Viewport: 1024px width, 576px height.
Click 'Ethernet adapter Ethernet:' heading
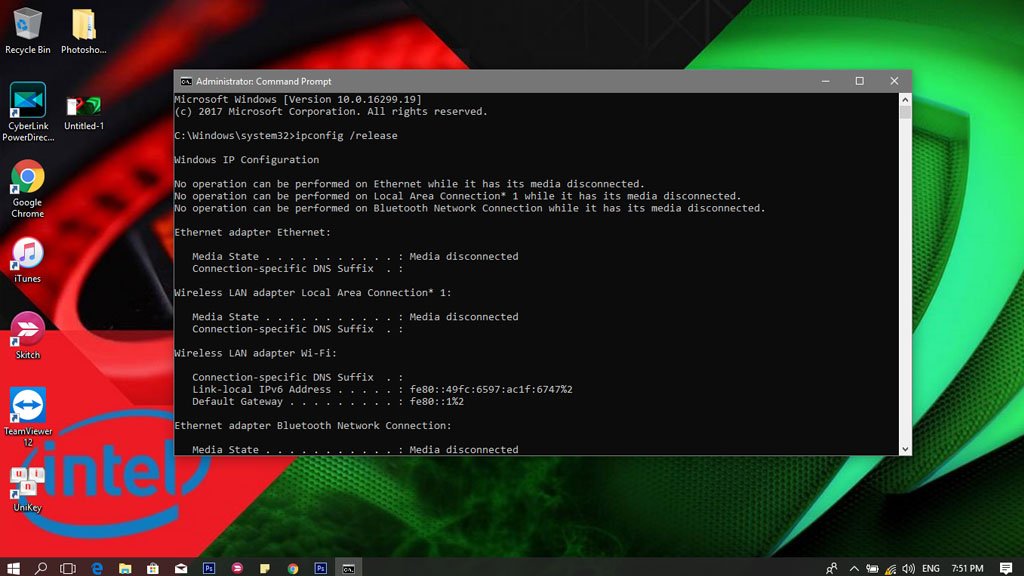point(253,232)
